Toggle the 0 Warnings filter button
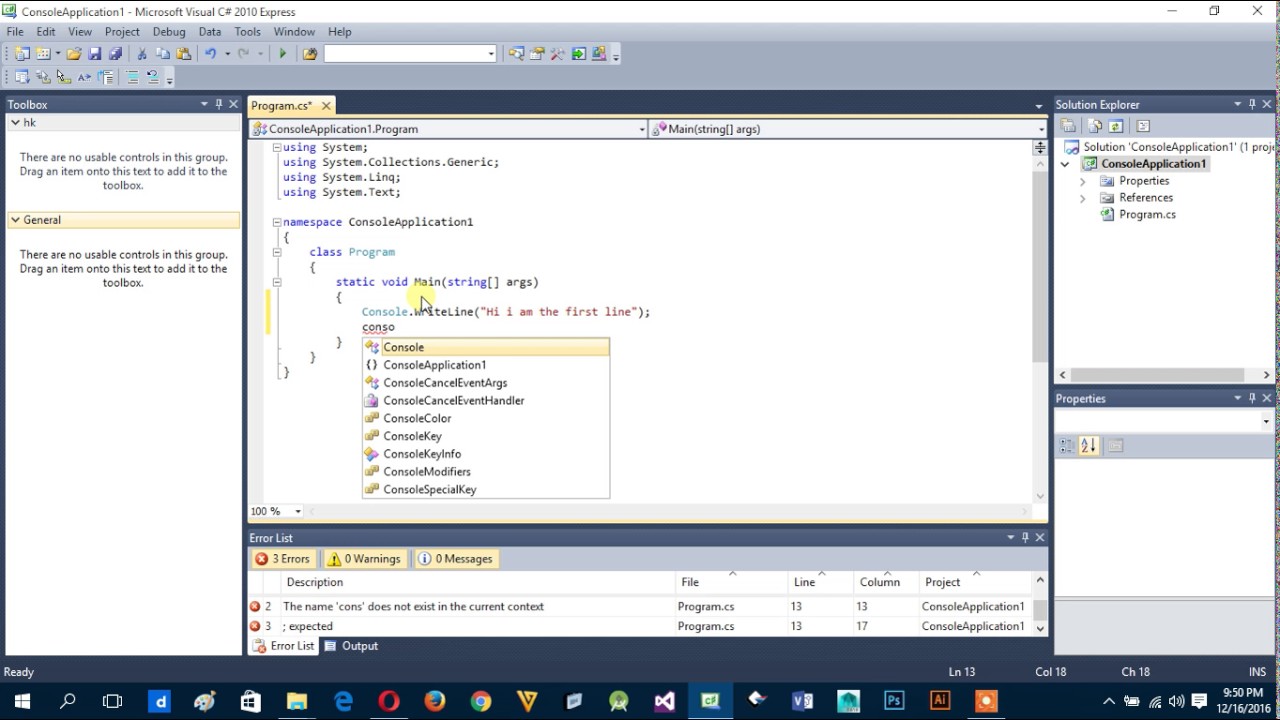1280x720 pixels. click(x=364, y=559)
